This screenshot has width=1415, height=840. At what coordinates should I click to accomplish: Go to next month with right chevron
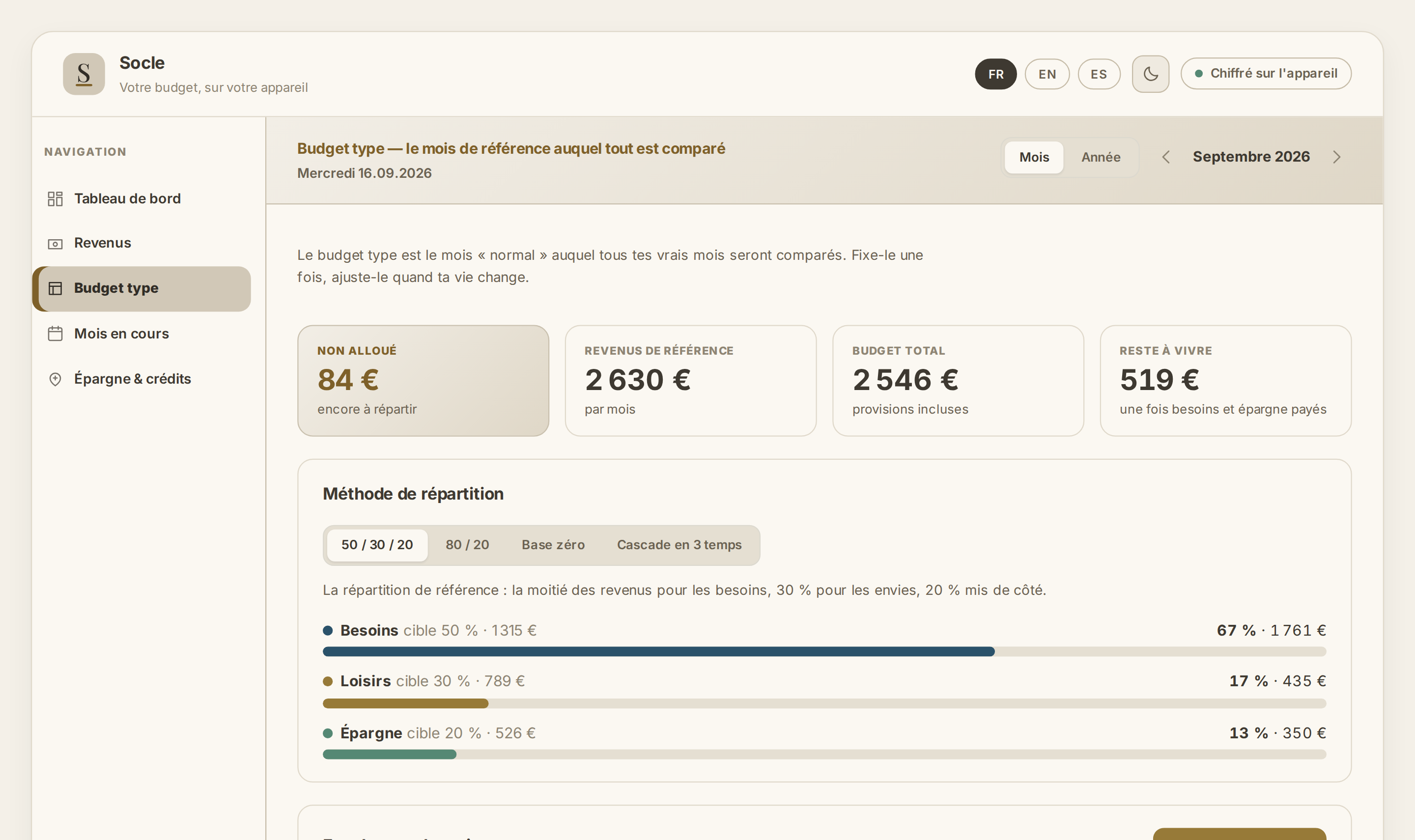tap(1336, 157)
